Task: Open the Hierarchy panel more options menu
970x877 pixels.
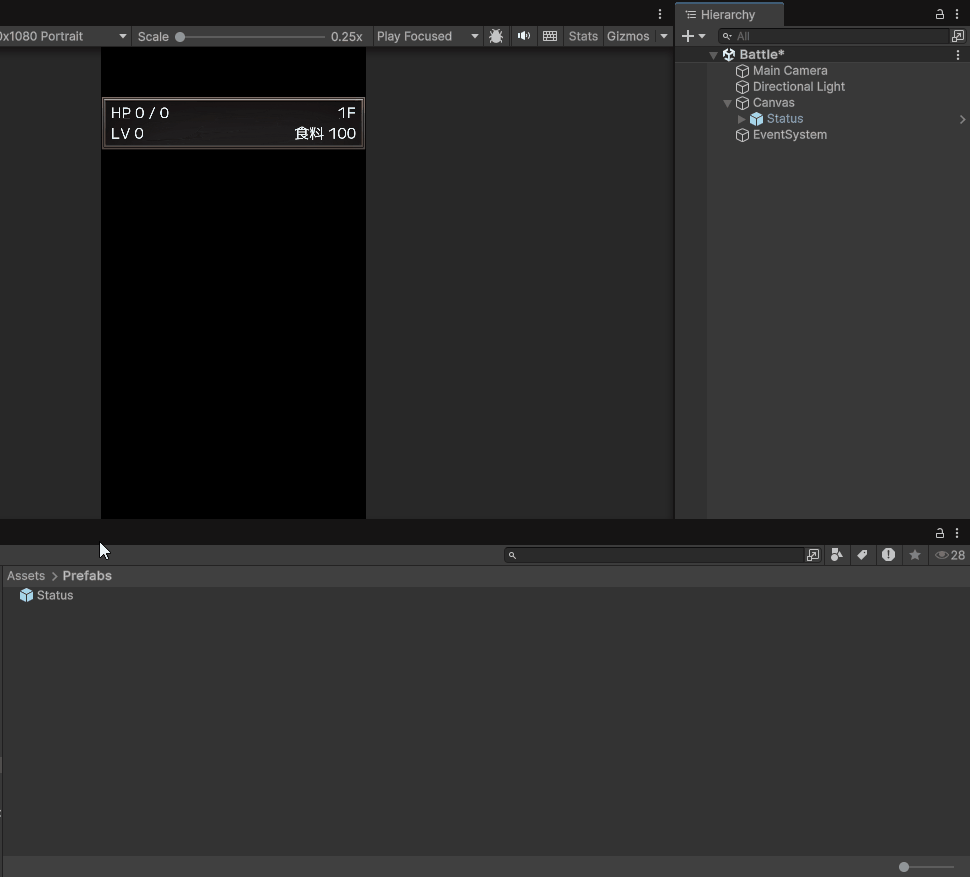Action: click(x=957, y=14)
